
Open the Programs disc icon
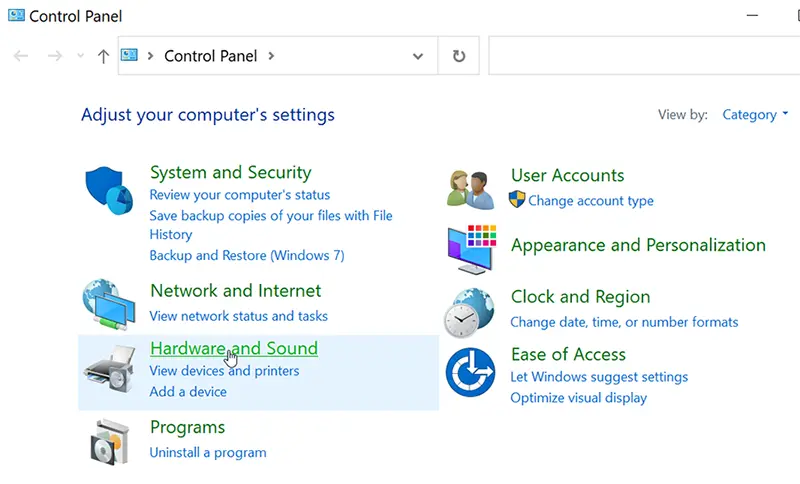tap(109, 442)
